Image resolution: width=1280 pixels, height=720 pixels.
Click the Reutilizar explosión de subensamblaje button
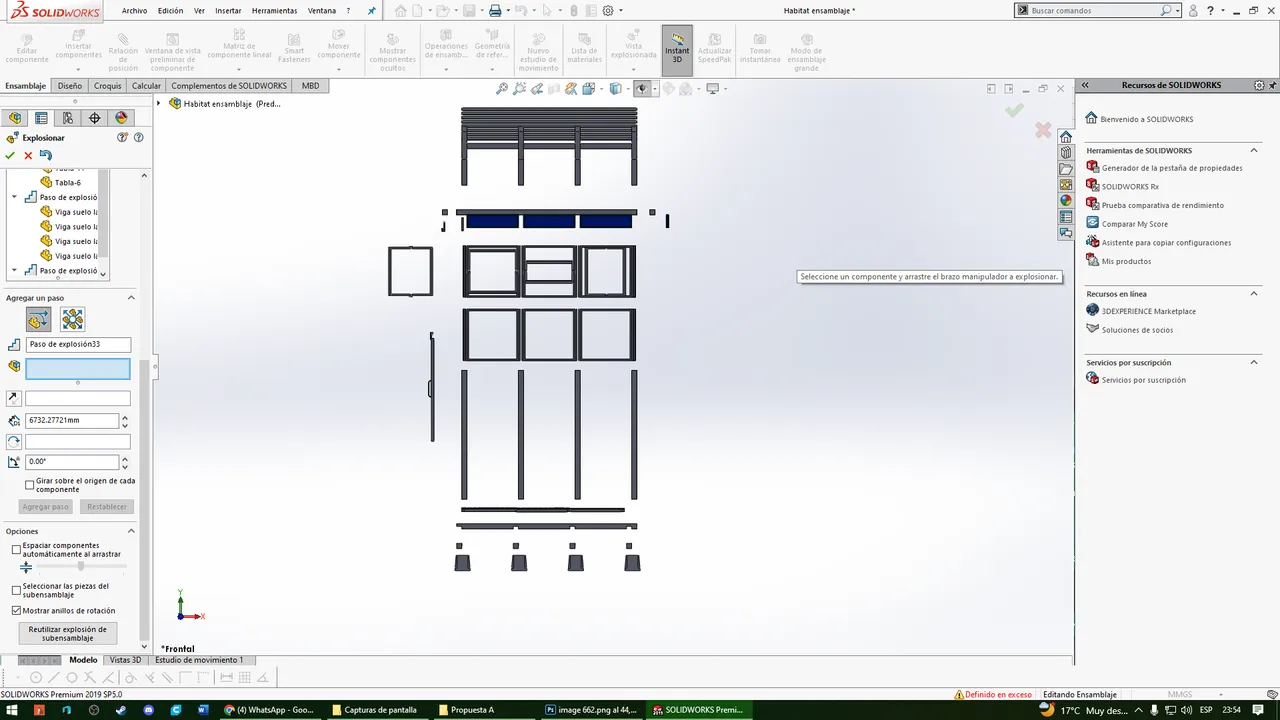(67, 633)
